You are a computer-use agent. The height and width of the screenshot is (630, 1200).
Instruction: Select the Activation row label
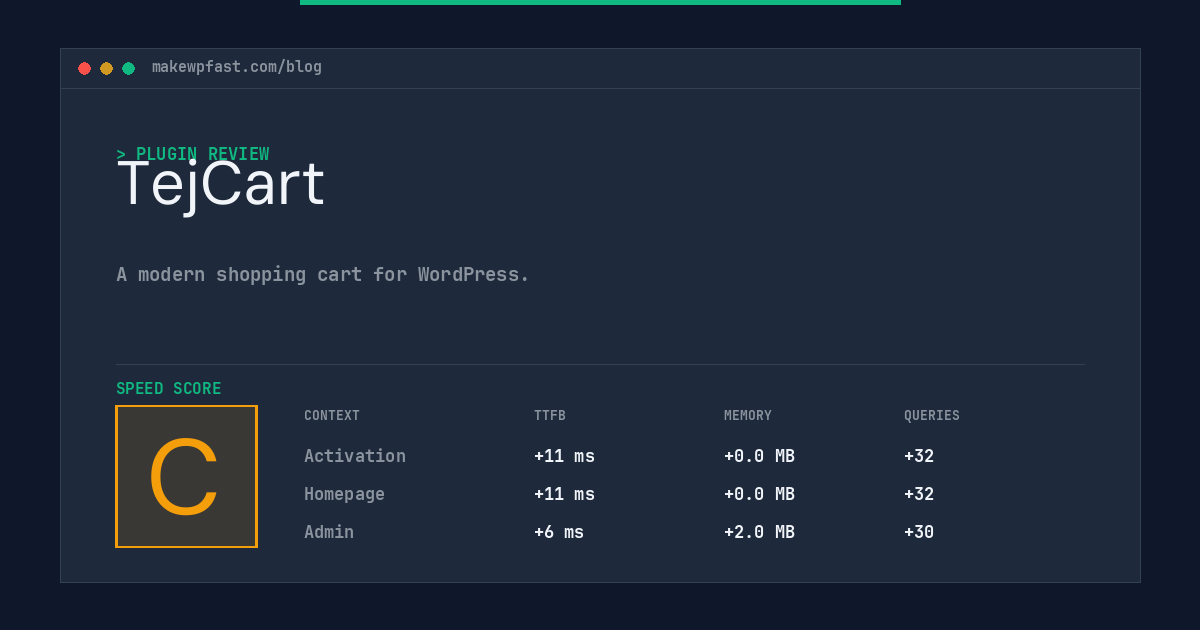click(355, 456)
